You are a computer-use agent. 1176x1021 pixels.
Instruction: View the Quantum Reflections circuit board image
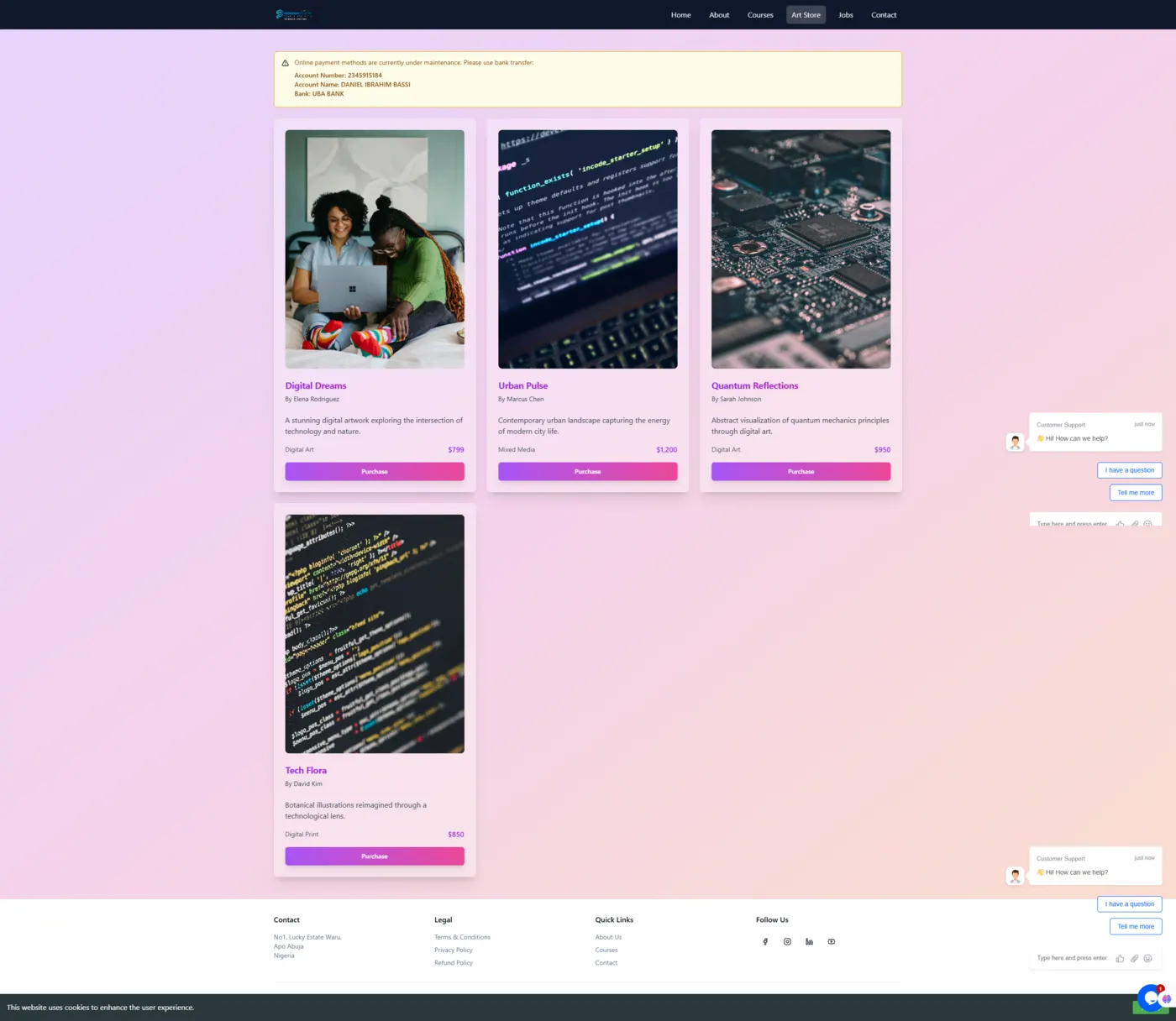801,249
